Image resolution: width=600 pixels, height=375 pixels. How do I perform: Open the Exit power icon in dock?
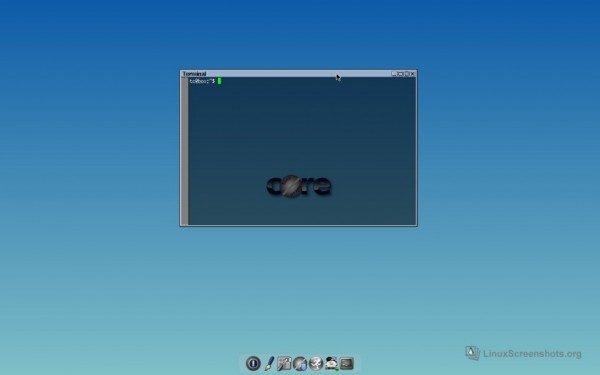253,363
